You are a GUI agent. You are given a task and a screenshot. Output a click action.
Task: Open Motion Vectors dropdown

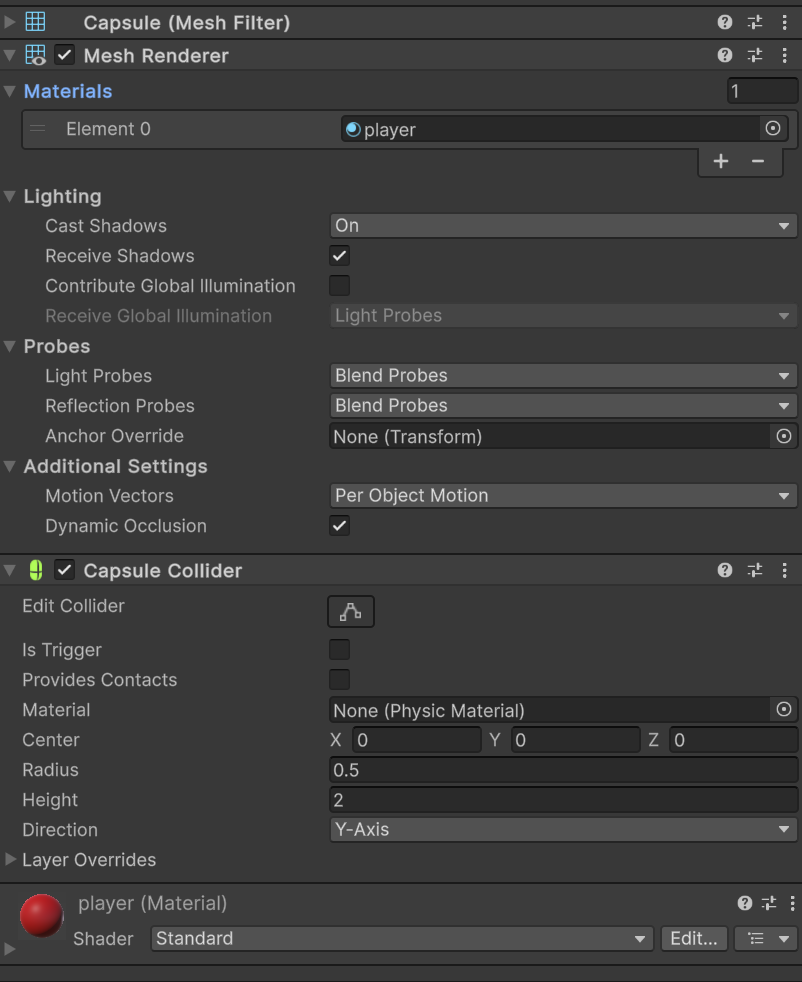(563, 495)
